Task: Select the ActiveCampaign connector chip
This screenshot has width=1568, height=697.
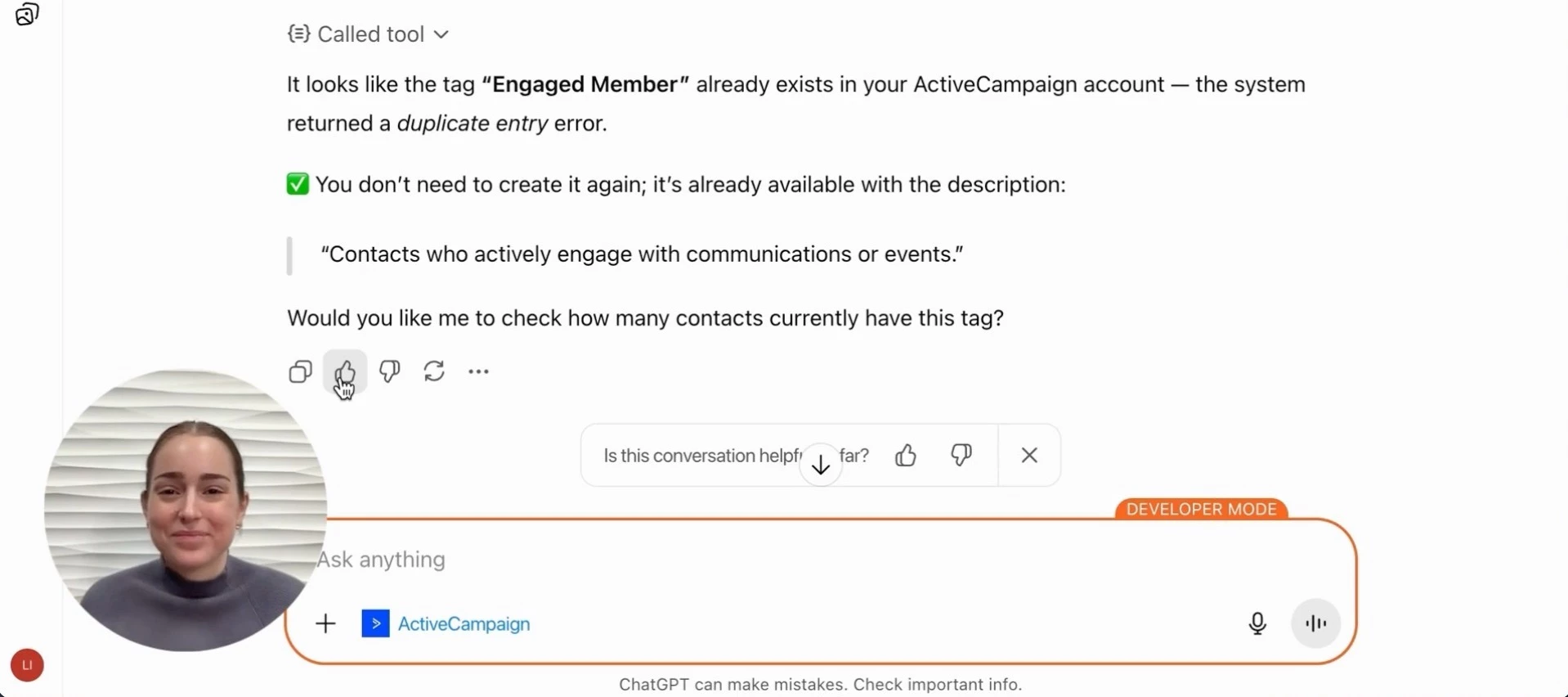Action: point(464,624)
